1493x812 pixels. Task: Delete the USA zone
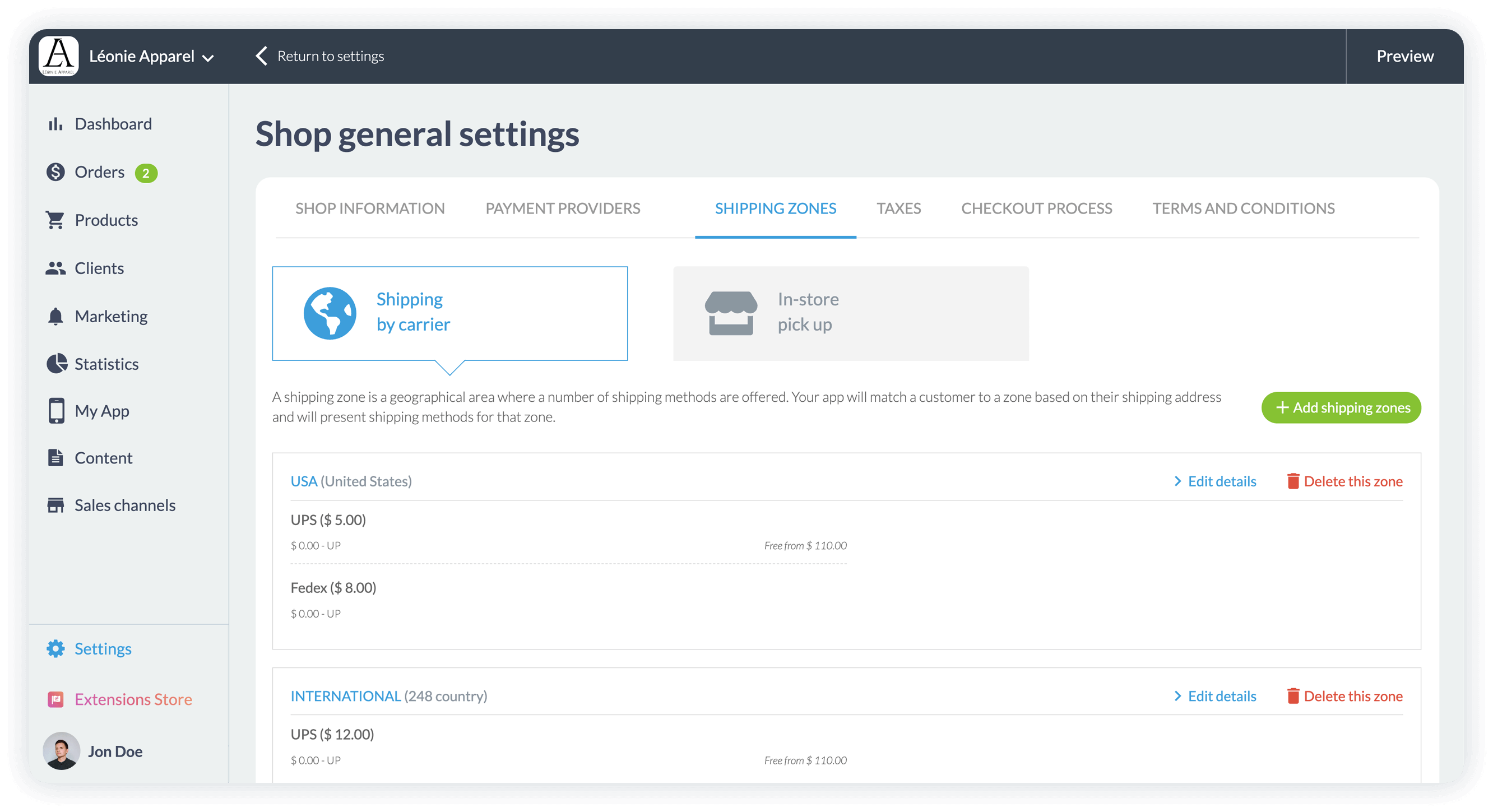[x=1353, y=481]
